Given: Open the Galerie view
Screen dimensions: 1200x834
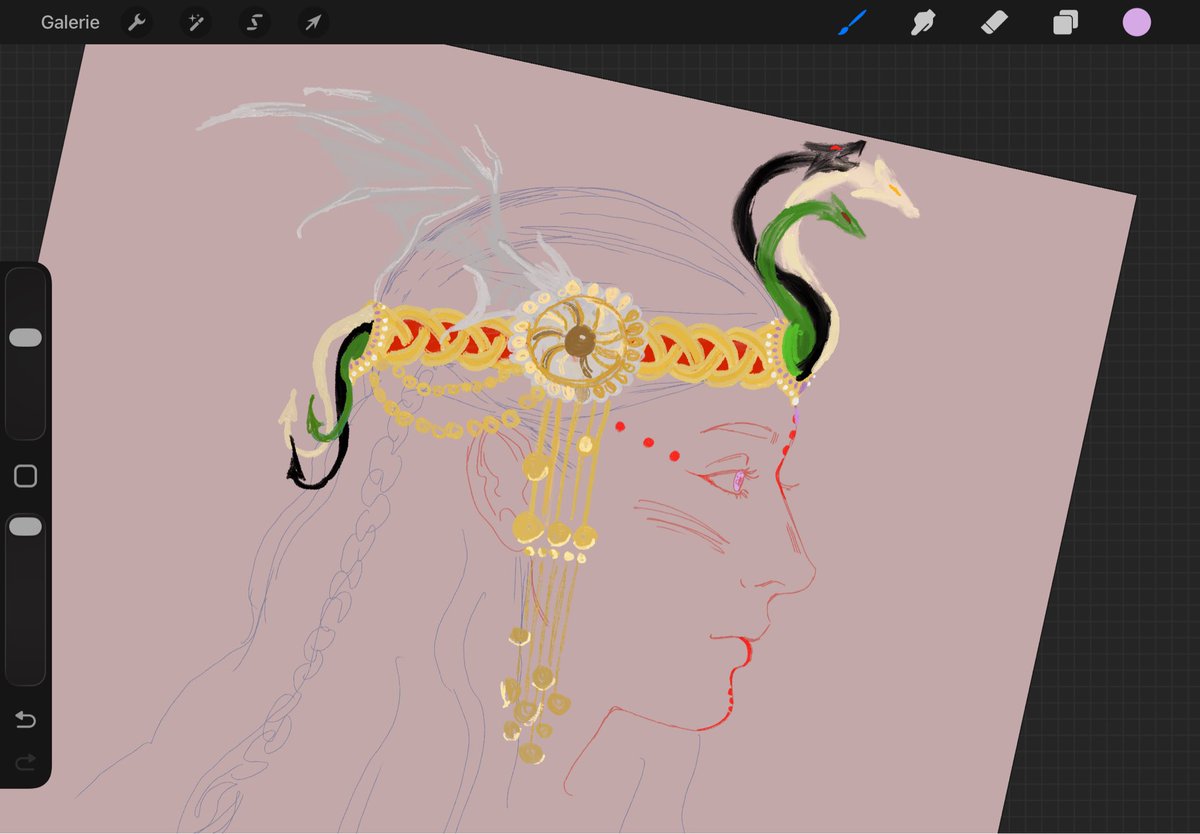Looking at the screenshot, I should 70,22.
